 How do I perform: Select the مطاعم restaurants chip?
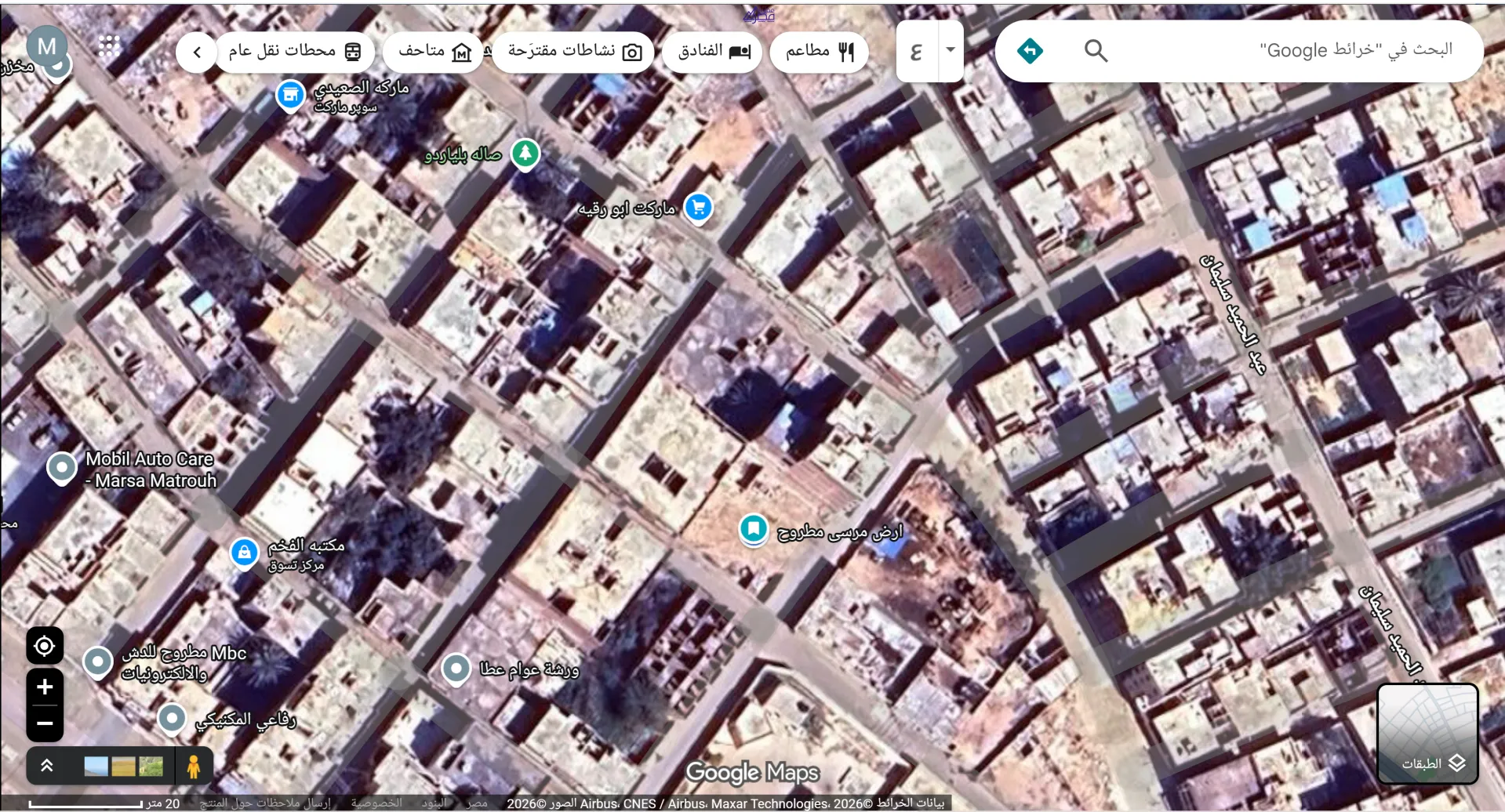[819, 52]
